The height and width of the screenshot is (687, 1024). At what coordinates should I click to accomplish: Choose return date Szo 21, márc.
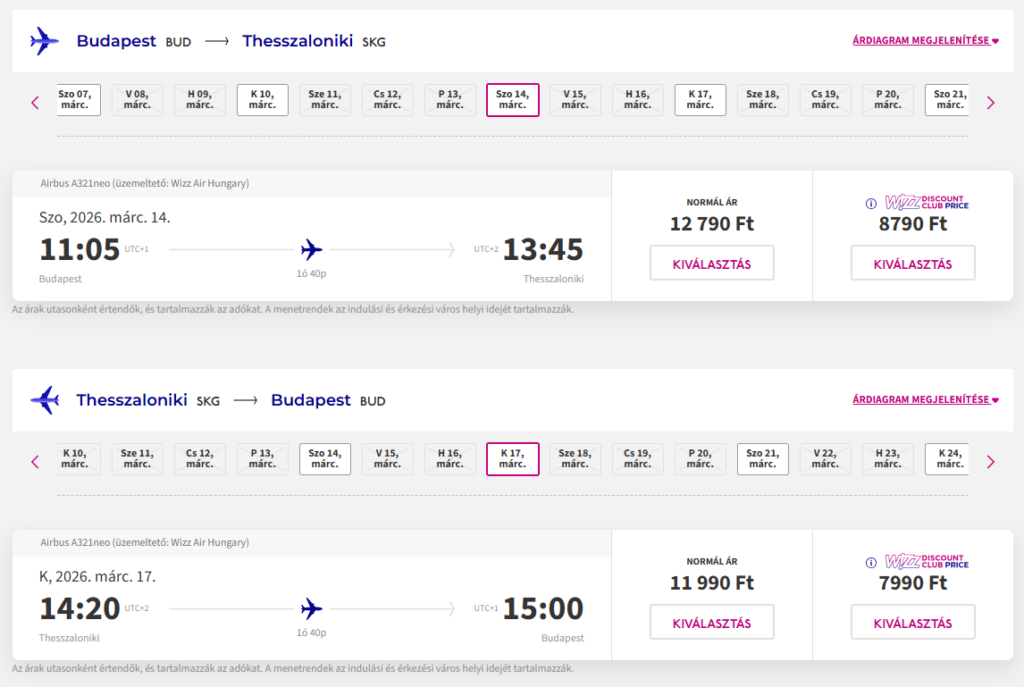tap(762, 459)
